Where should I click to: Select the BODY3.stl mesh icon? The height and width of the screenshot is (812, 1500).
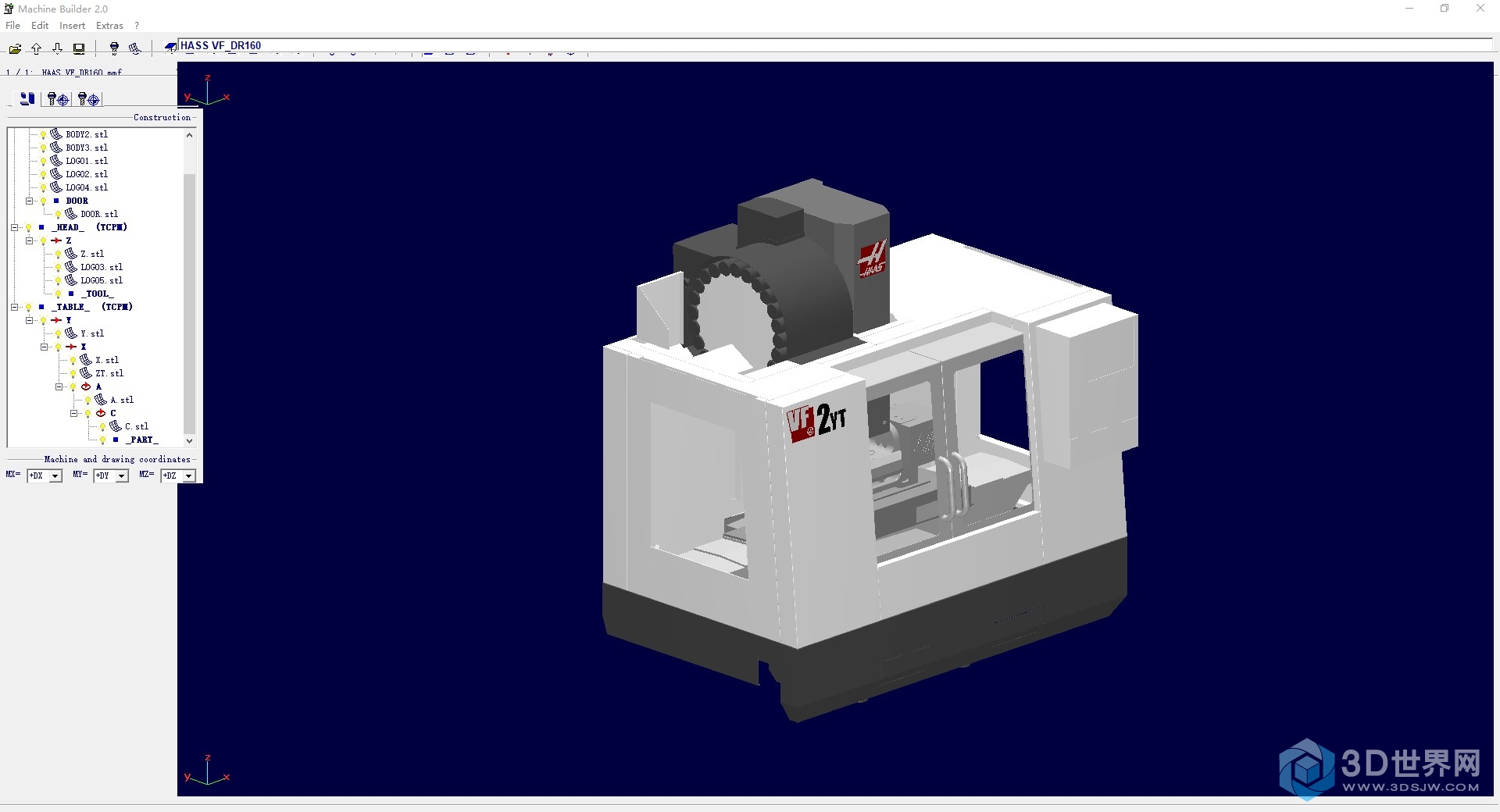pos(56,148)
